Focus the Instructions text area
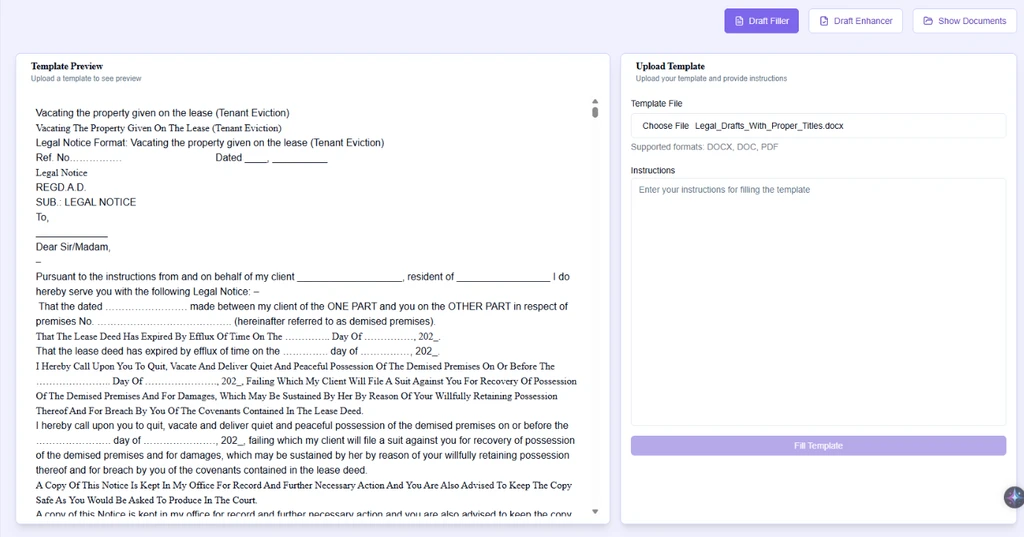The width and height of the screenshot is (1024, 537). tap(818, 302)
